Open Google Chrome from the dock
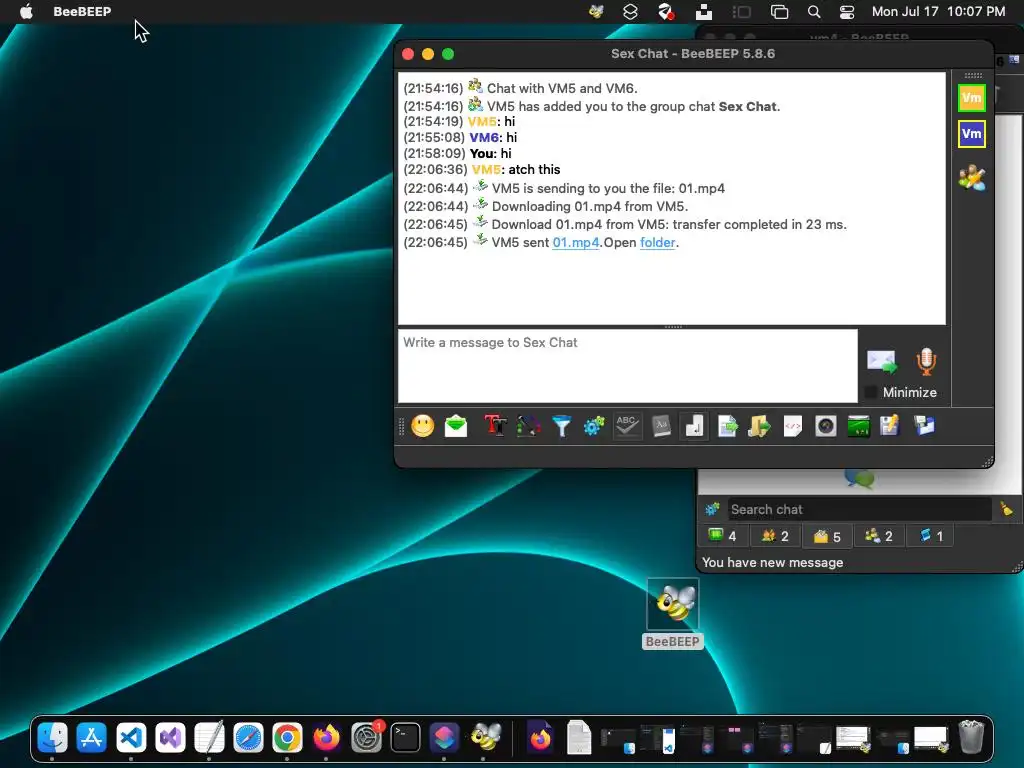1024x768 pixels. tap(287, 738)
